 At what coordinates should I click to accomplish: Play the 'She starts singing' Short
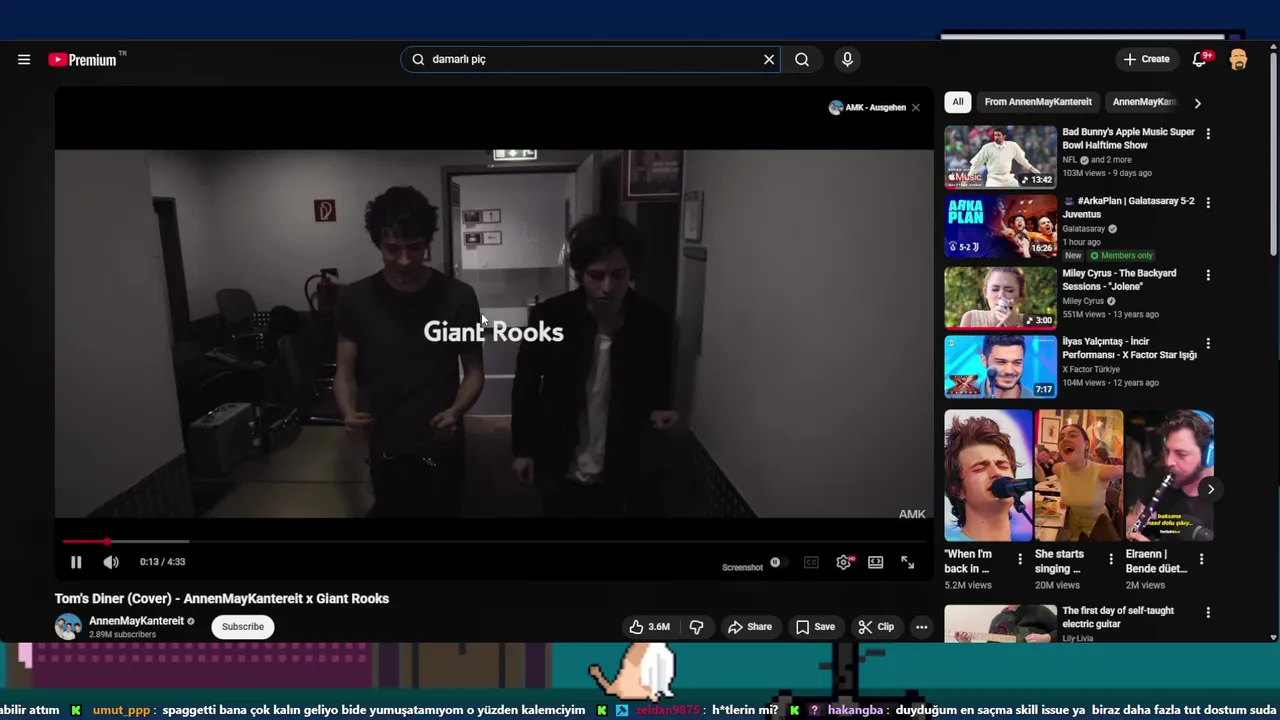[x=1079, y=476]
